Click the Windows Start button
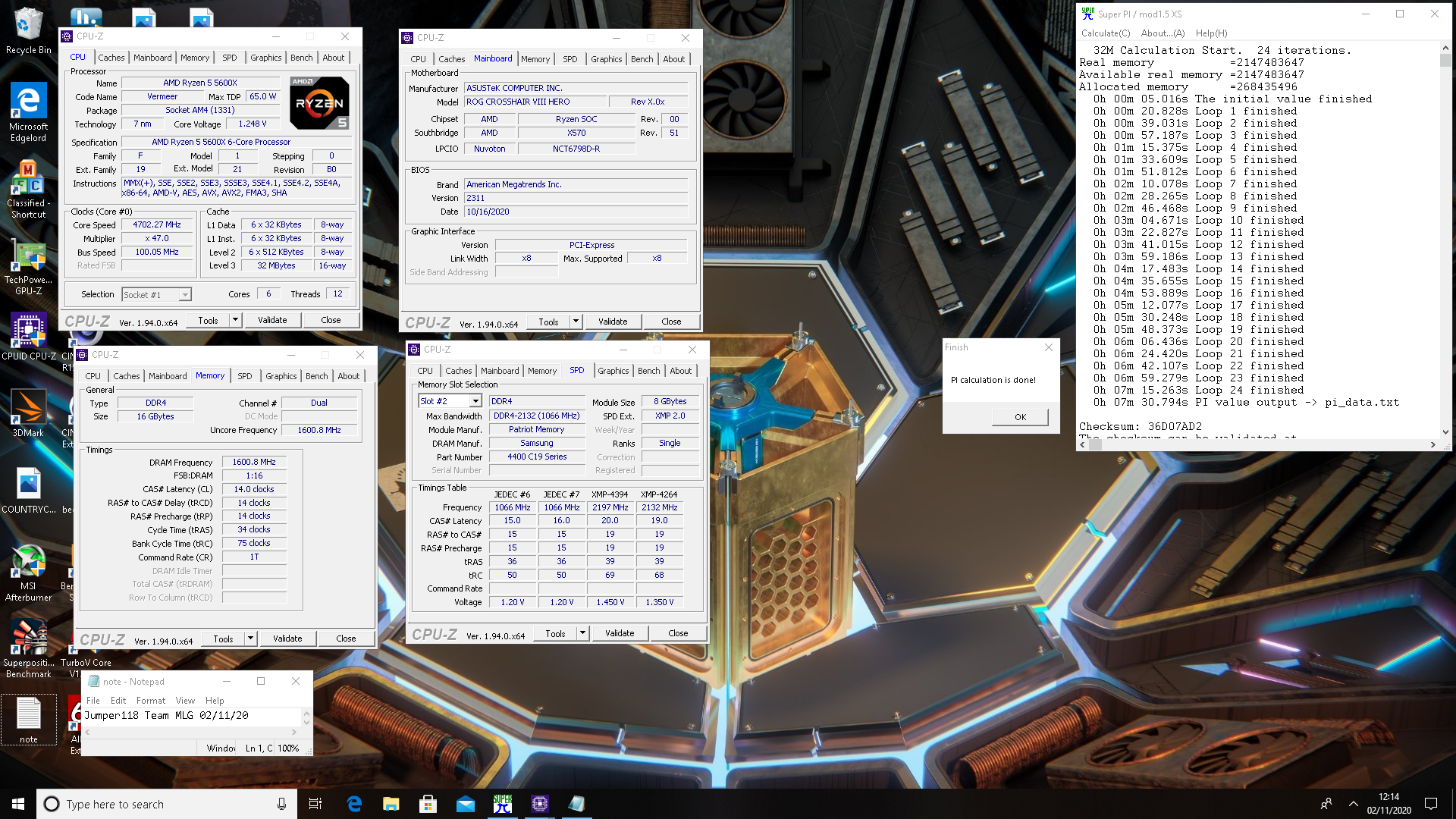Viewport: 1456px width, 819px height. pyautogui.click(x=18, y=804)
